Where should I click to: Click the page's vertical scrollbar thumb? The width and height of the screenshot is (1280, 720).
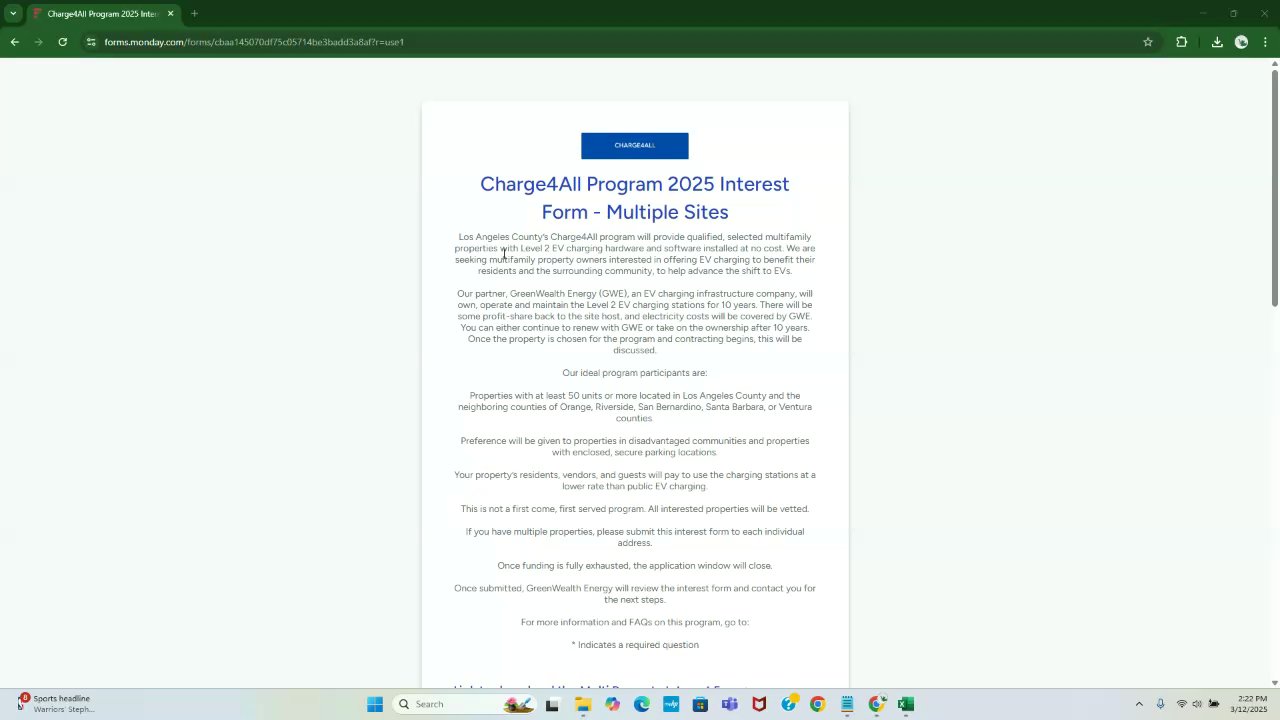1274,188
